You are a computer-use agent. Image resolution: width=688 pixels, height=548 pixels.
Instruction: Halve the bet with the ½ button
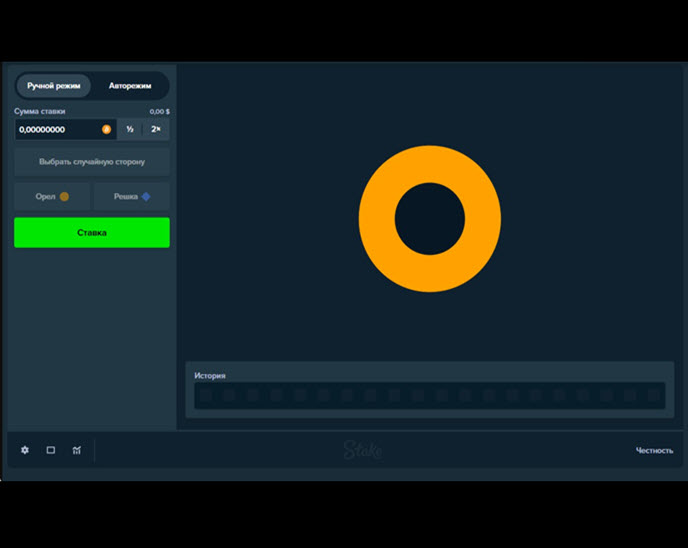130,129
